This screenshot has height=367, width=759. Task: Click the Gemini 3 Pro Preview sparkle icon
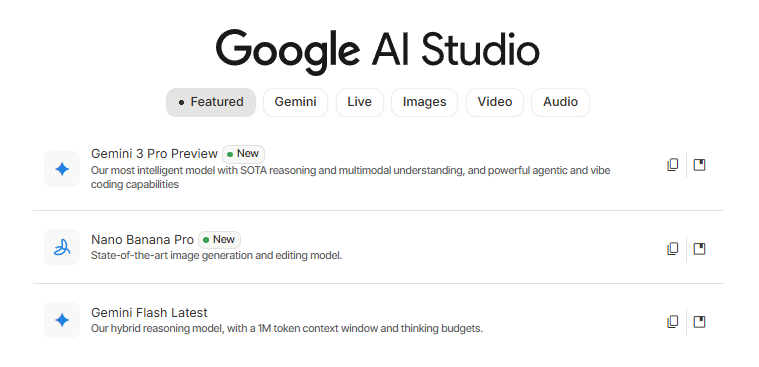coord(62,169)
